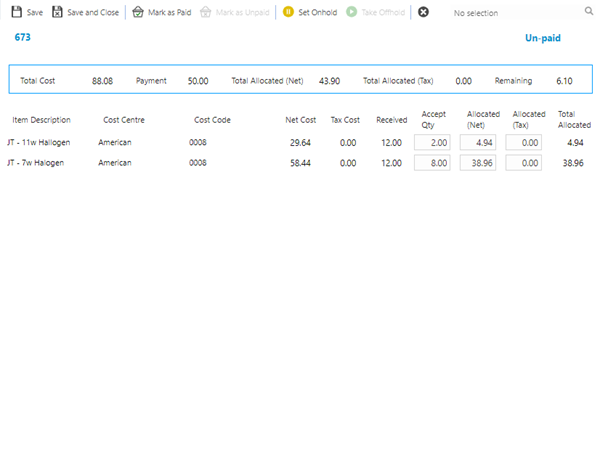This screenshot has height=458, width=600.
Task: Click the Item Description column header
Action: (41, 120)
